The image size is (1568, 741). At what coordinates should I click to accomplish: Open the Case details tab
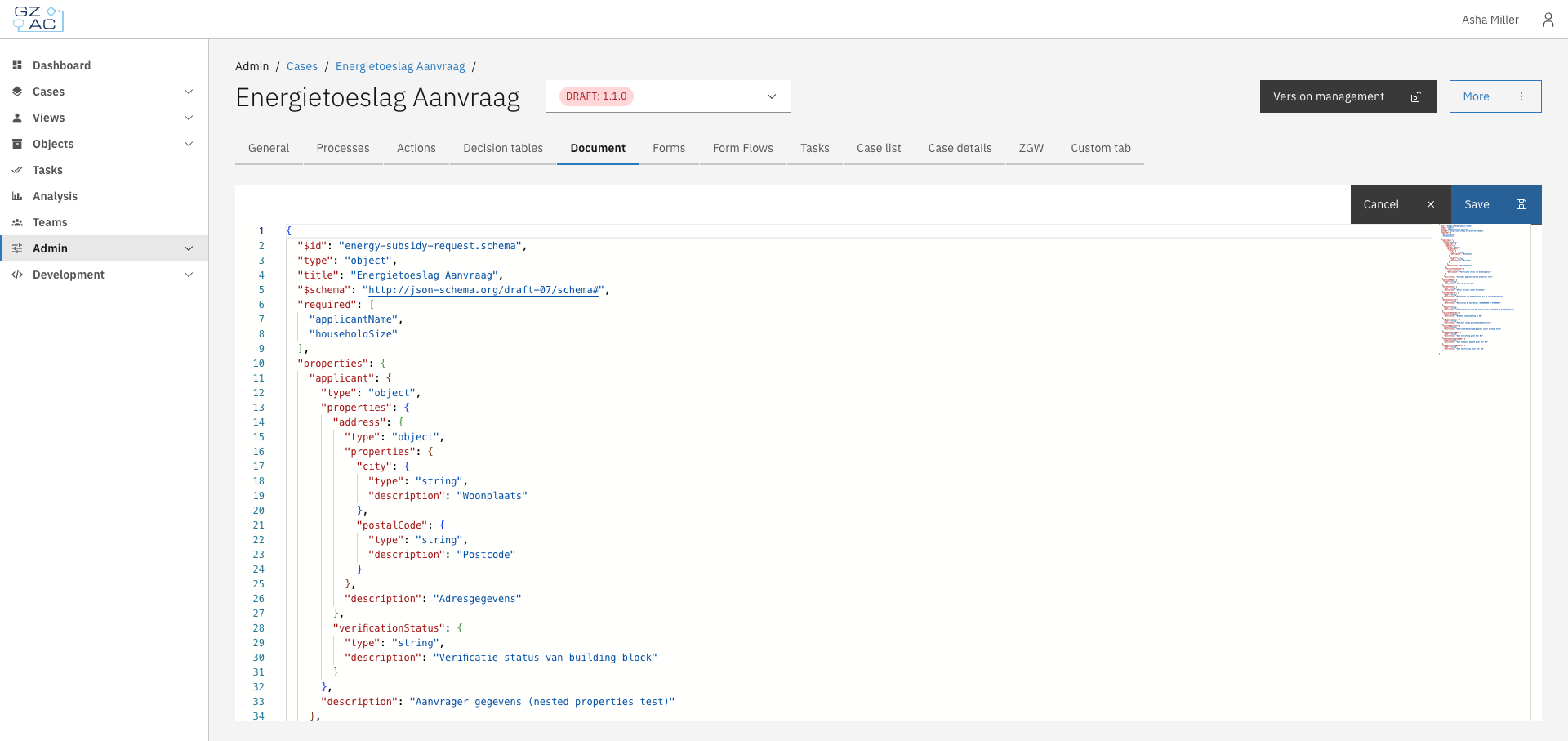[960, 148]
